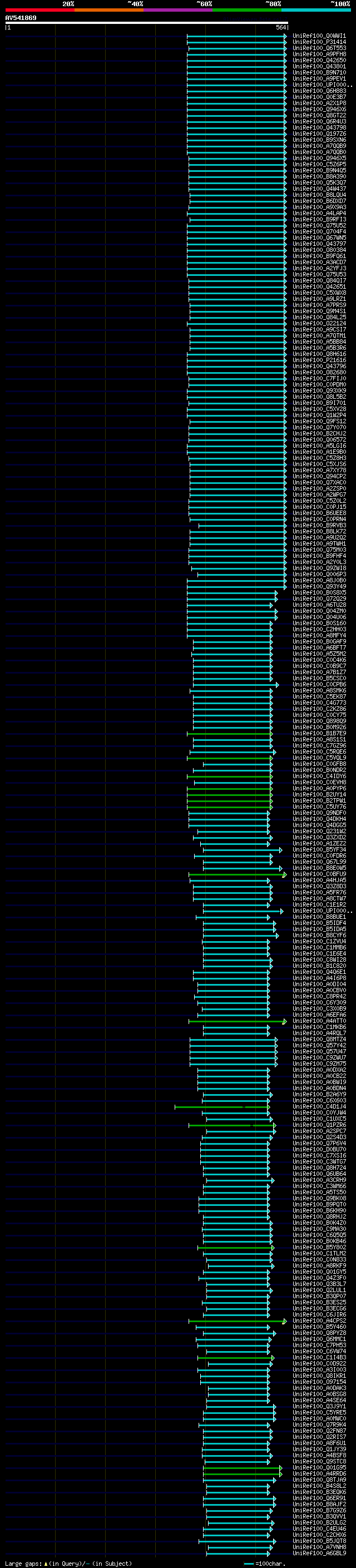
Task: Click the purple ~60% identity legend bar
Action: tap(177, 10)
